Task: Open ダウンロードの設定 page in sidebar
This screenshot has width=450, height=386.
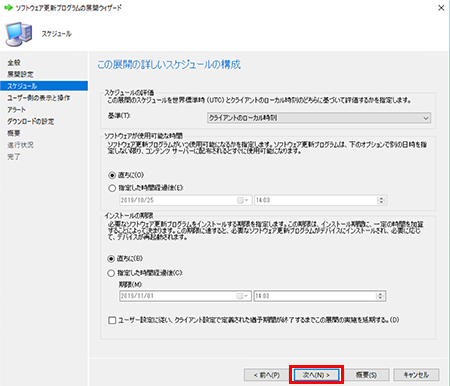Action: (x=31, y=121)
